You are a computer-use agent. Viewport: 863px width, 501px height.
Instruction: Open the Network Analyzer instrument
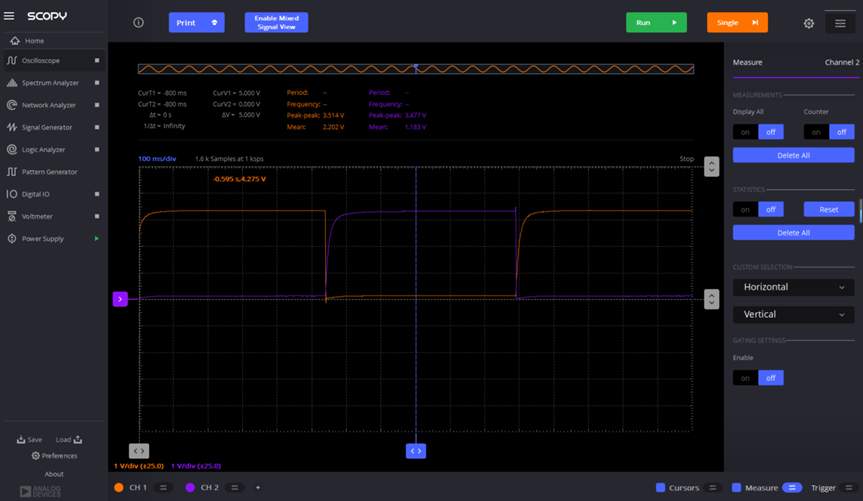53,105
